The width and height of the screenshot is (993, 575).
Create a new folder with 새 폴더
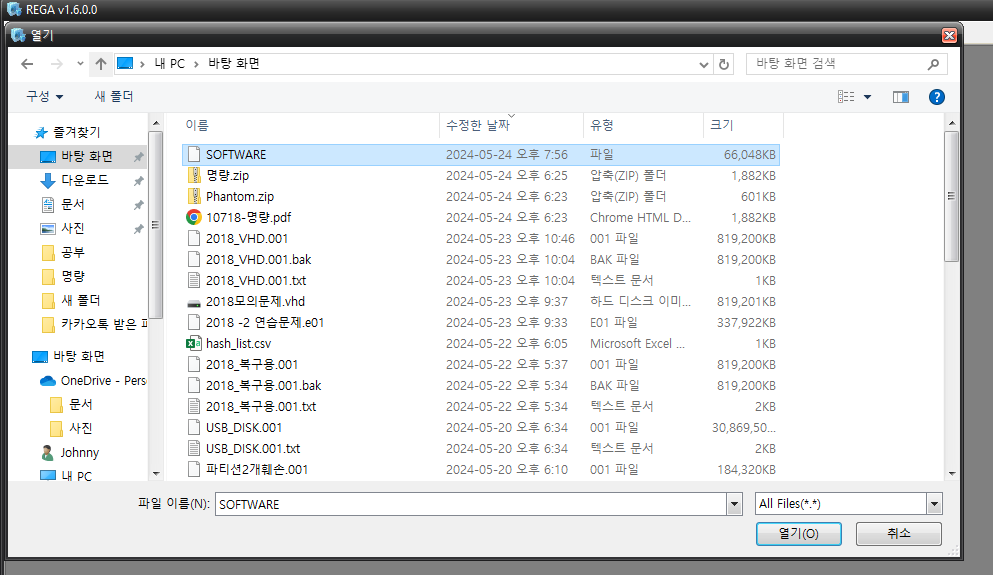114,96
